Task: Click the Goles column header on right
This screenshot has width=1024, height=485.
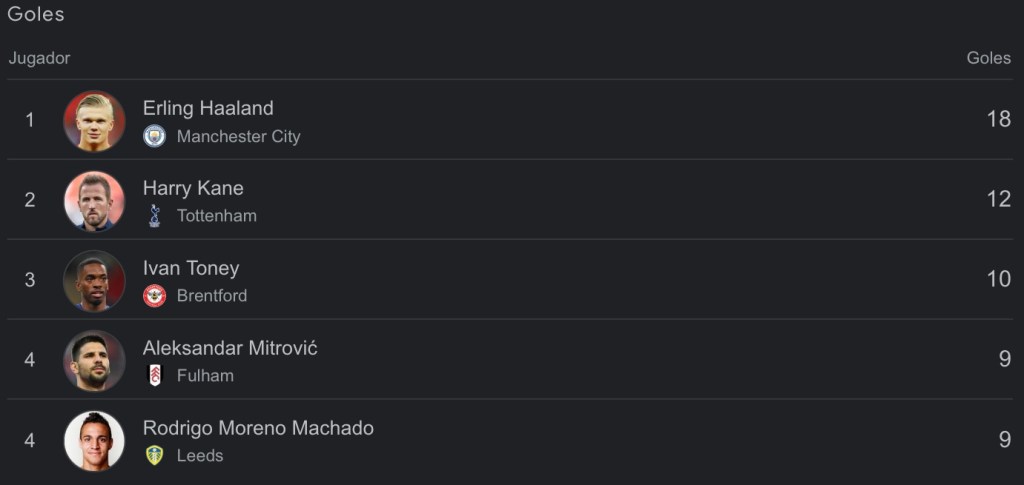Action: click(988, 58)
